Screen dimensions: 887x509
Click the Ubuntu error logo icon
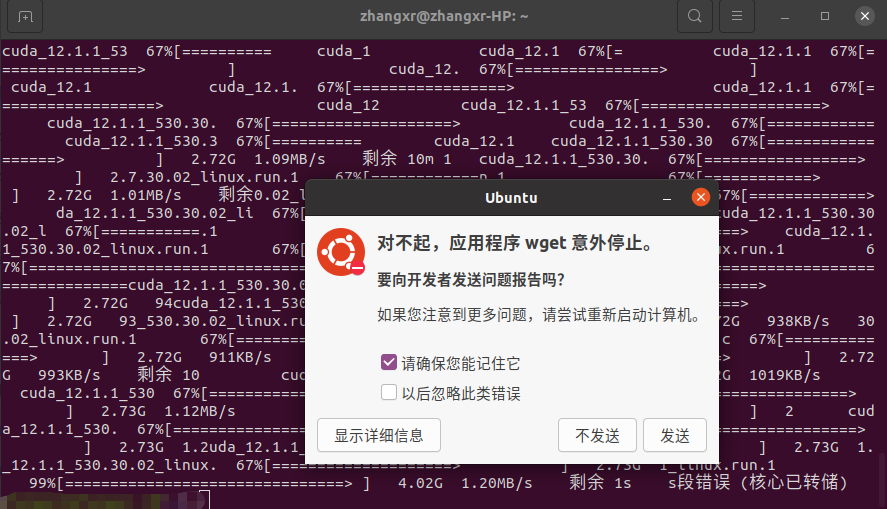click(x=341, y=252)
